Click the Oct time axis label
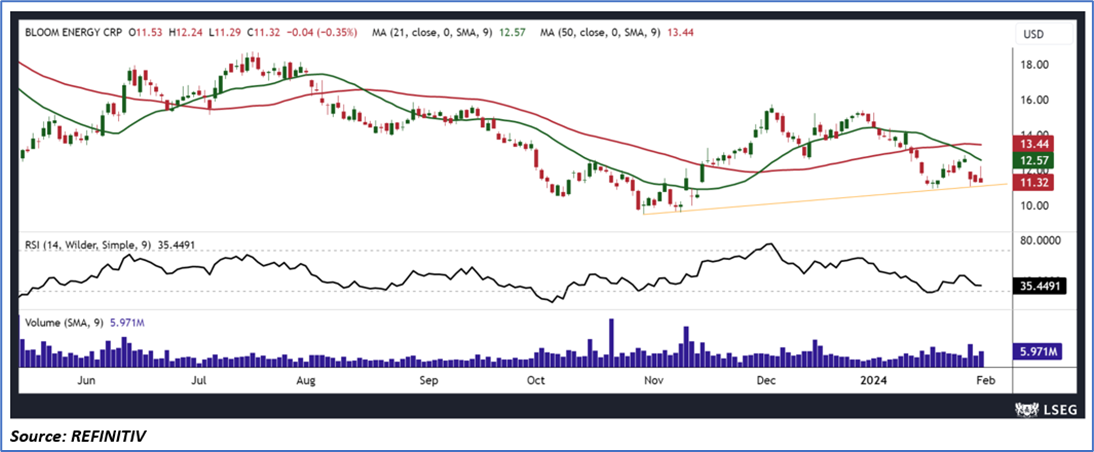 pos(535,381)
